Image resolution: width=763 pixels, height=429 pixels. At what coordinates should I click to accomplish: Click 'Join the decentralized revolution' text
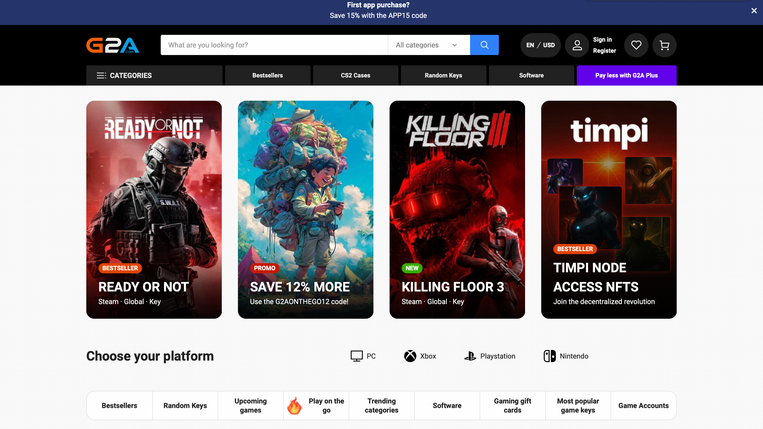(604, 302)
